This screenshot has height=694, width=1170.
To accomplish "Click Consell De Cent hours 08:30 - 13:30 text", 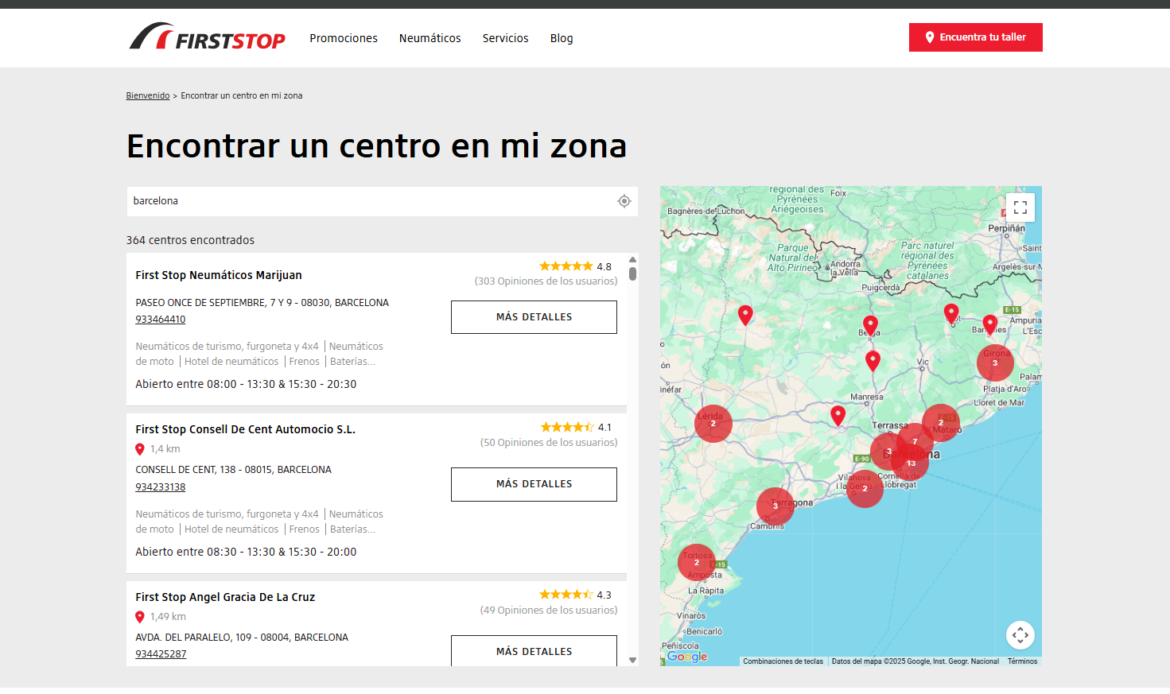I will (245, 552).
